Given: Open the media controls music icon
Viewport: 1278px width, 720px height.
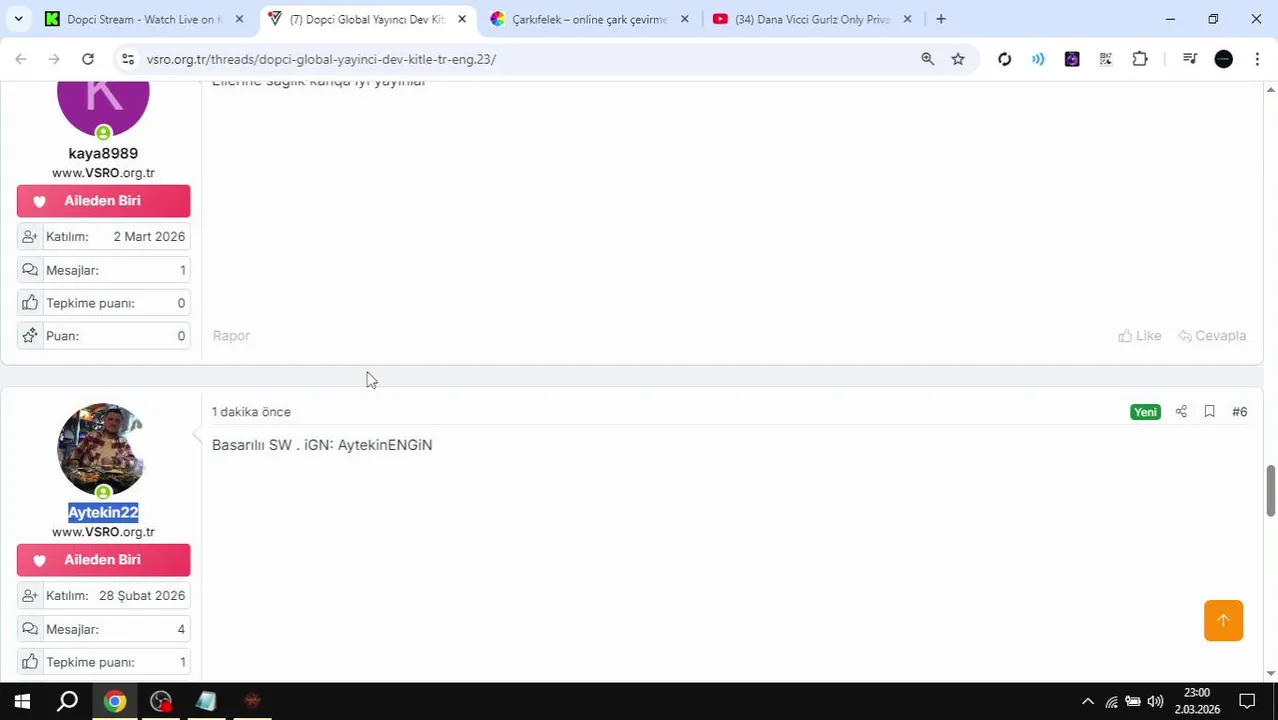Looking at the screenshot, I should (1189, 59).
